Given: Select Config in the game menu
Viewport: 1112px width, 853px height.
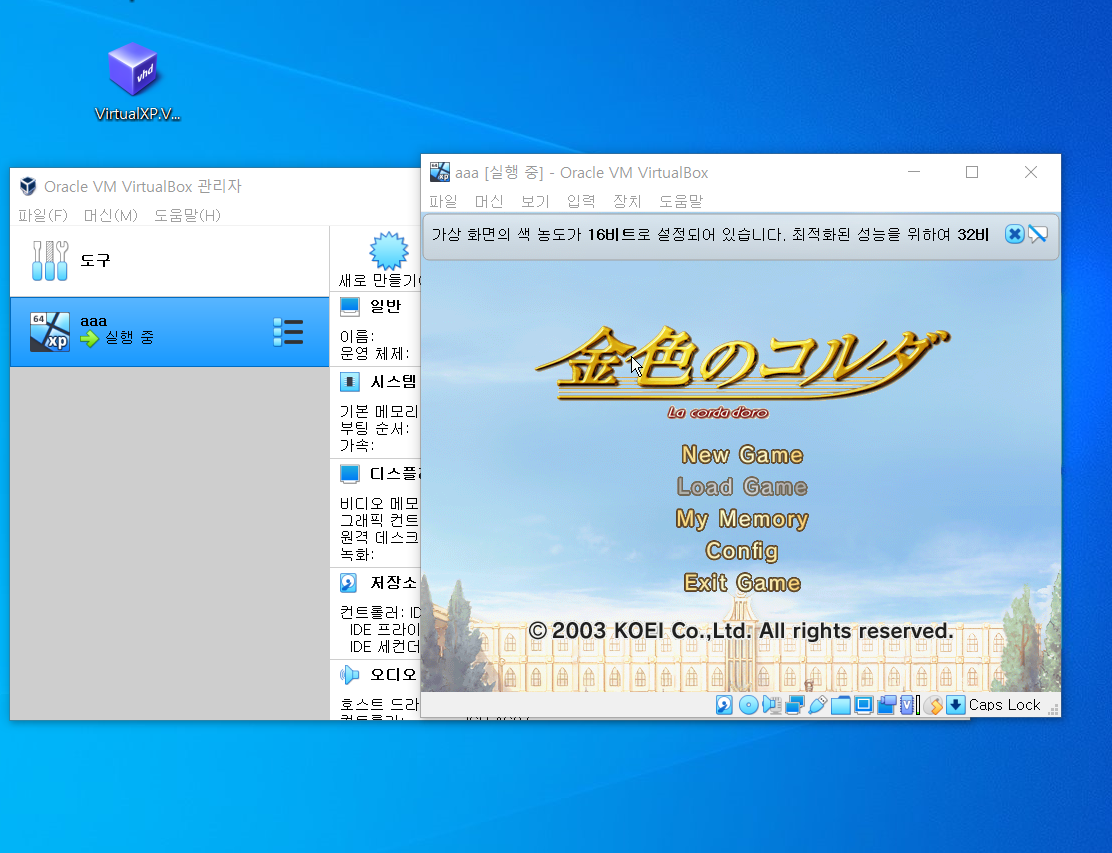Looking at the screenshot, I should [742, 551].
